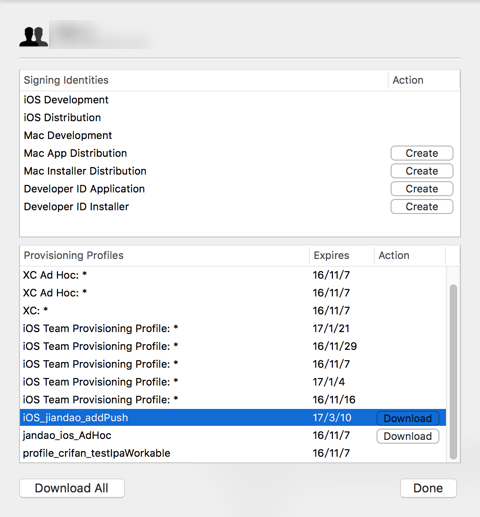Click the Signing Identities column header
This screenshot has width=480, height=517.
point(204,80)
